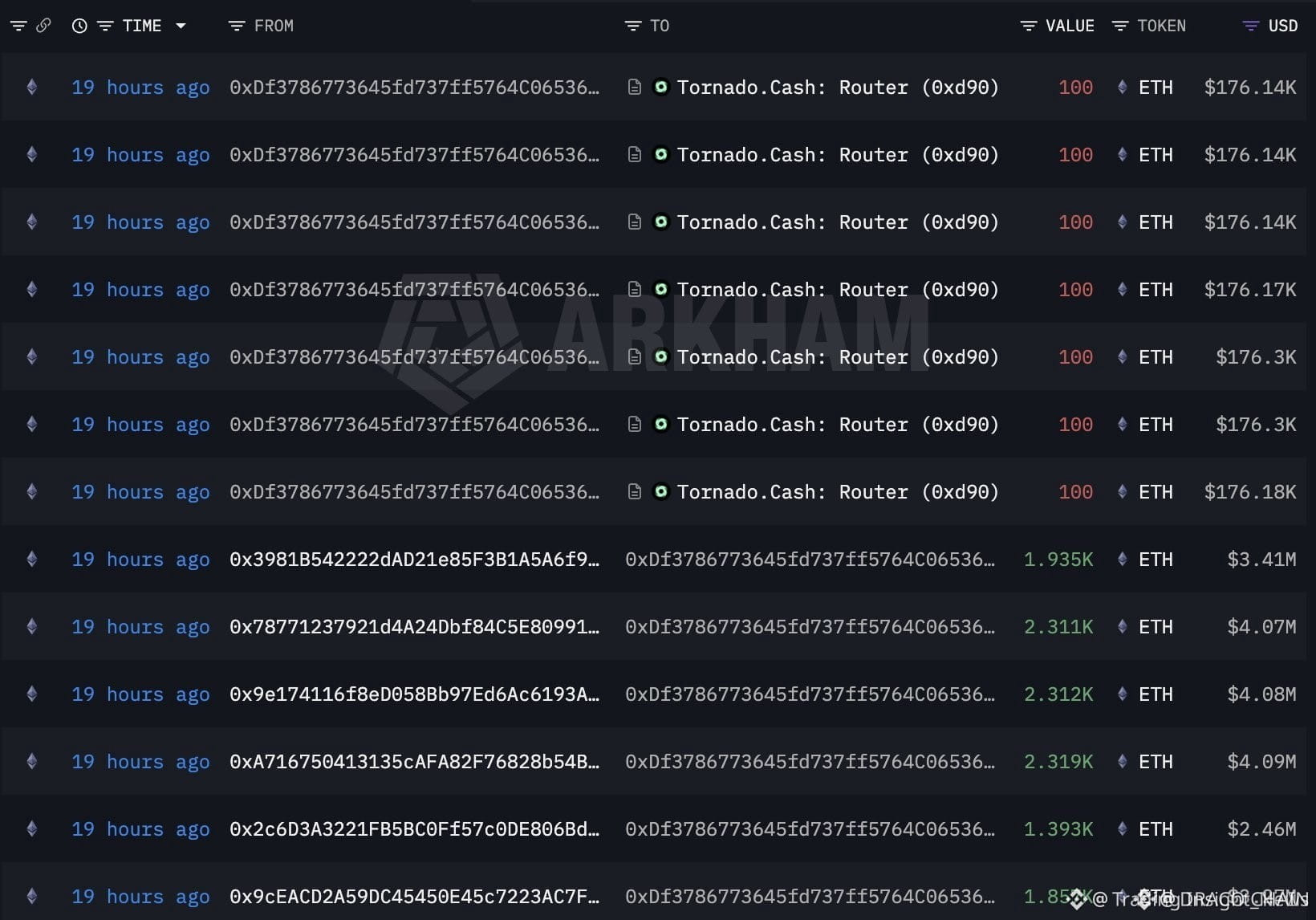Click Ethereum chain icon starting the $176.17K row

pos(32,289)
